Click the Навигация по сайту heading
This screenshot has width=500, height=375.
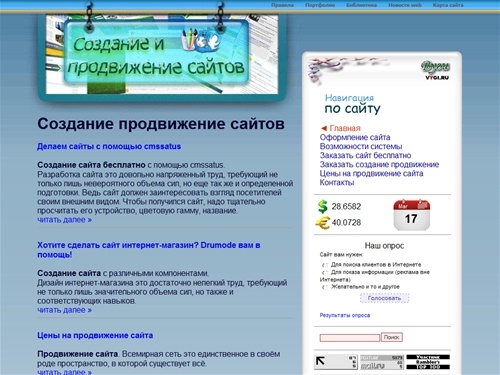(352, 104)
